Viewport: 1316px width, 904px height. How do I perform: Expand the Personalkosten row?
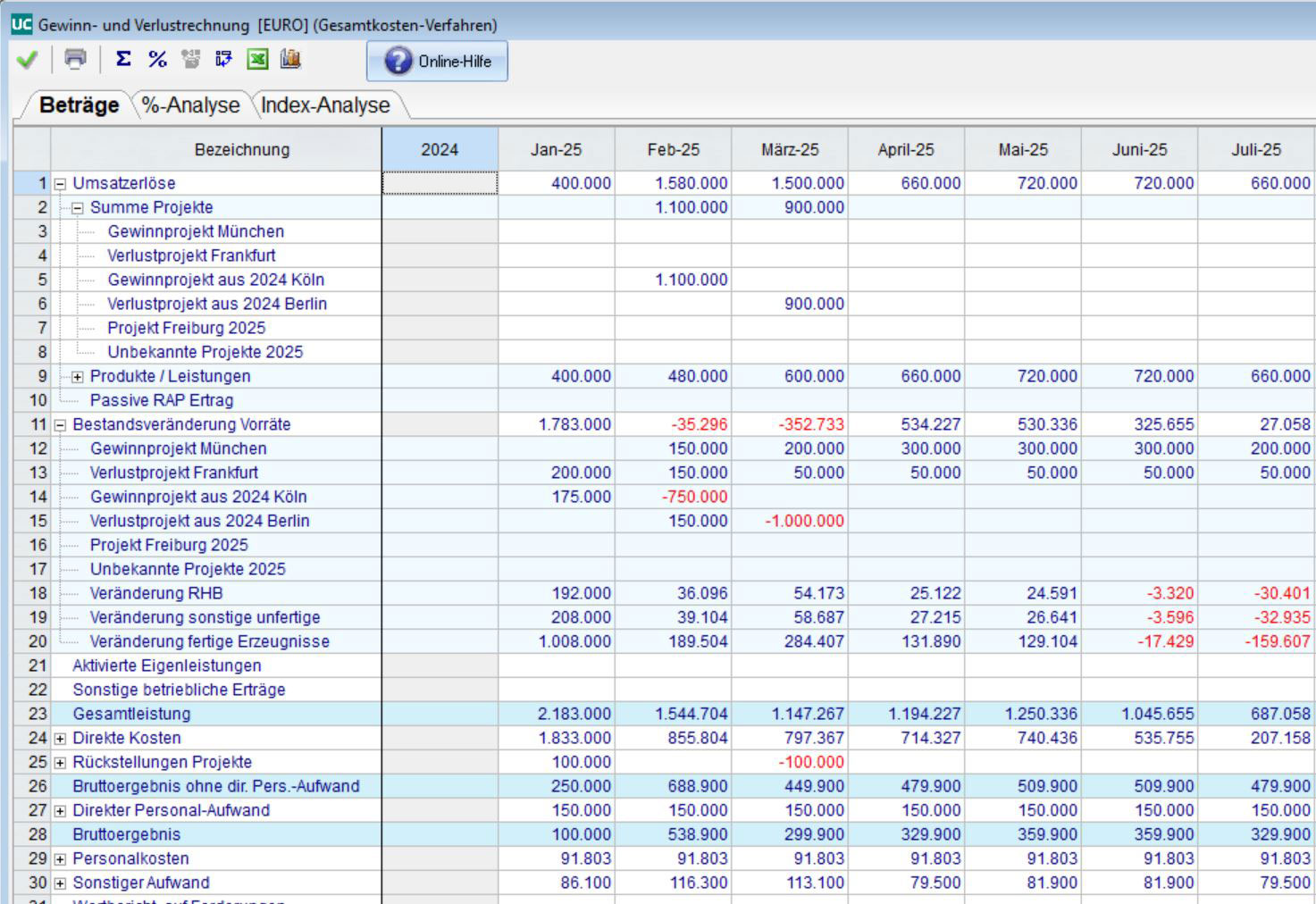click(x=61, y=859)
